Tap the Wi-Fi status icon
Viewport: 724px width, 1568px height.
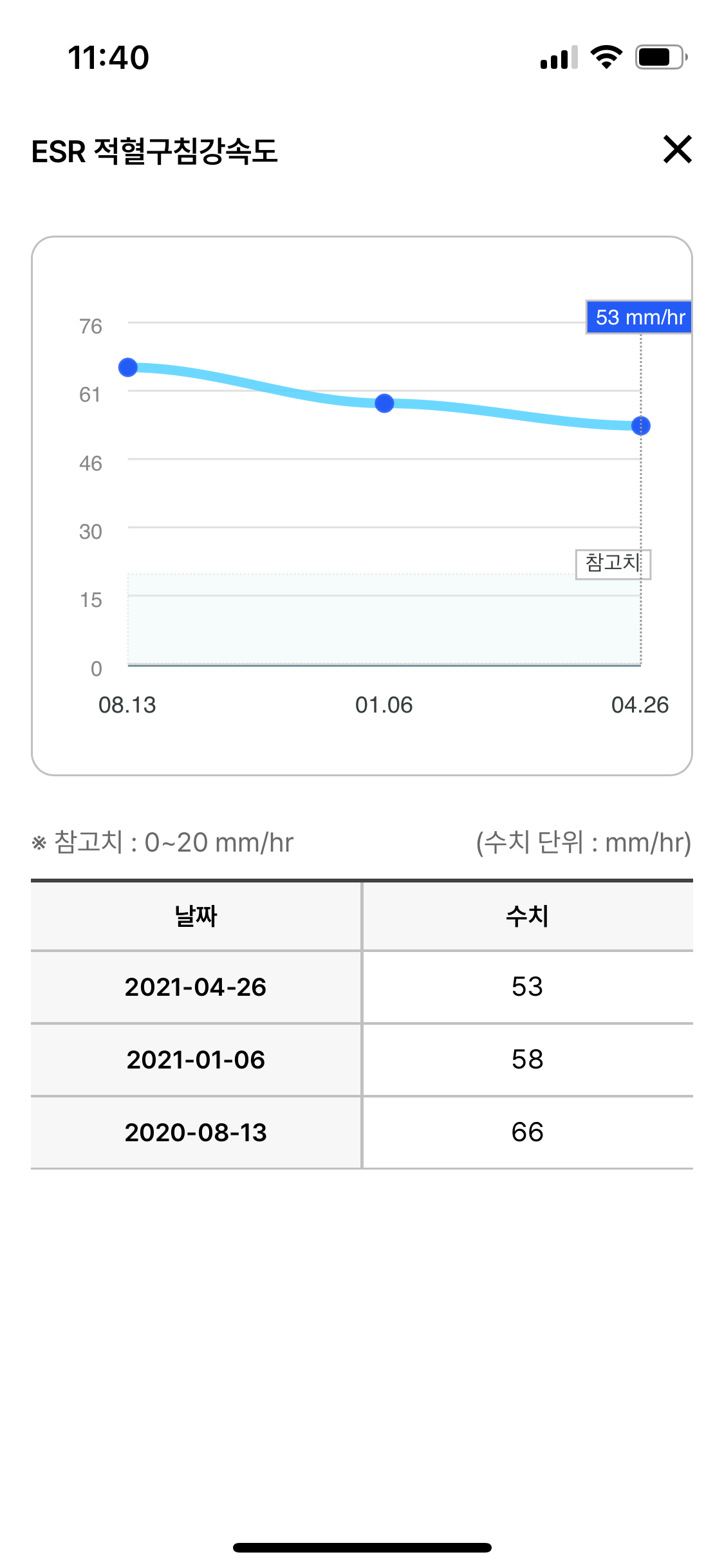point(606,57)
